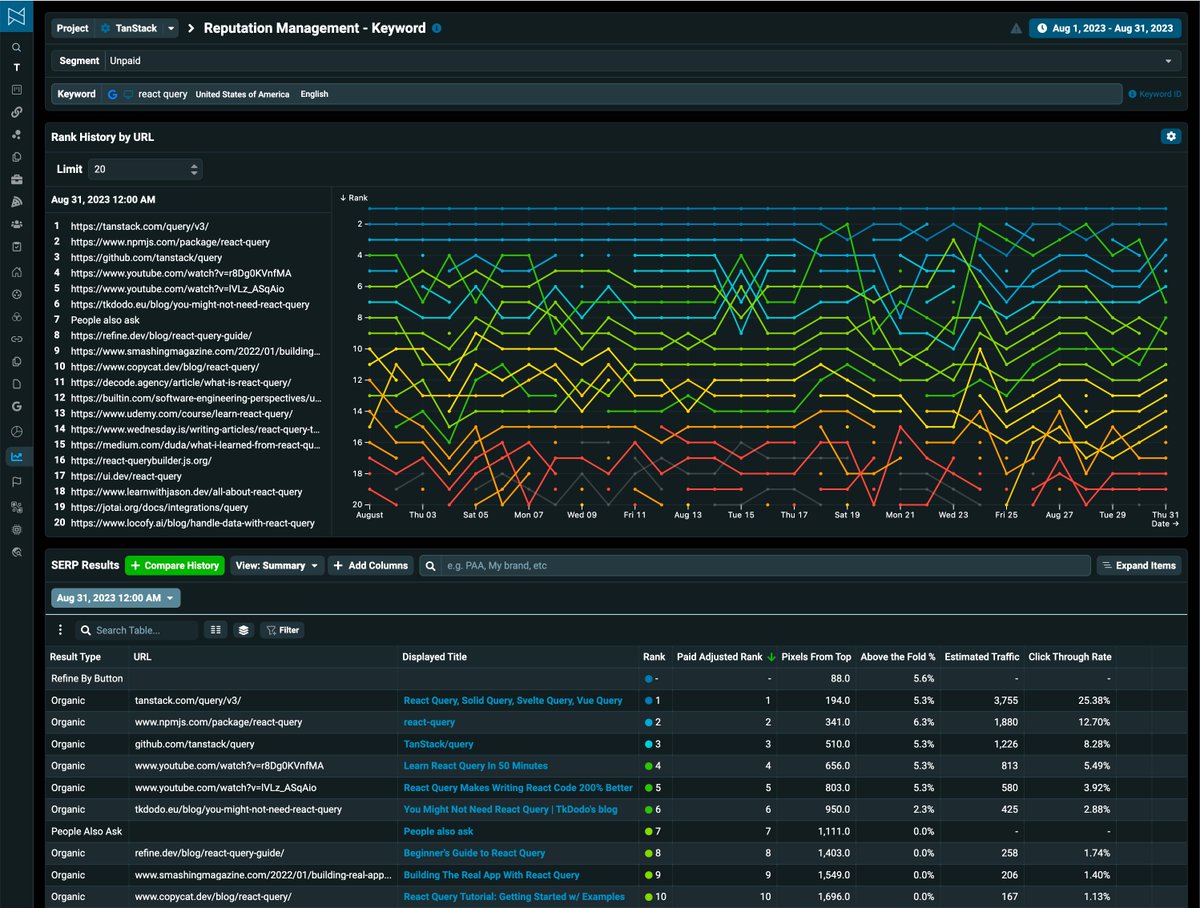1200x908 pixels.
Task: Click the Expand Items button
Action: tap(1139, 566)
